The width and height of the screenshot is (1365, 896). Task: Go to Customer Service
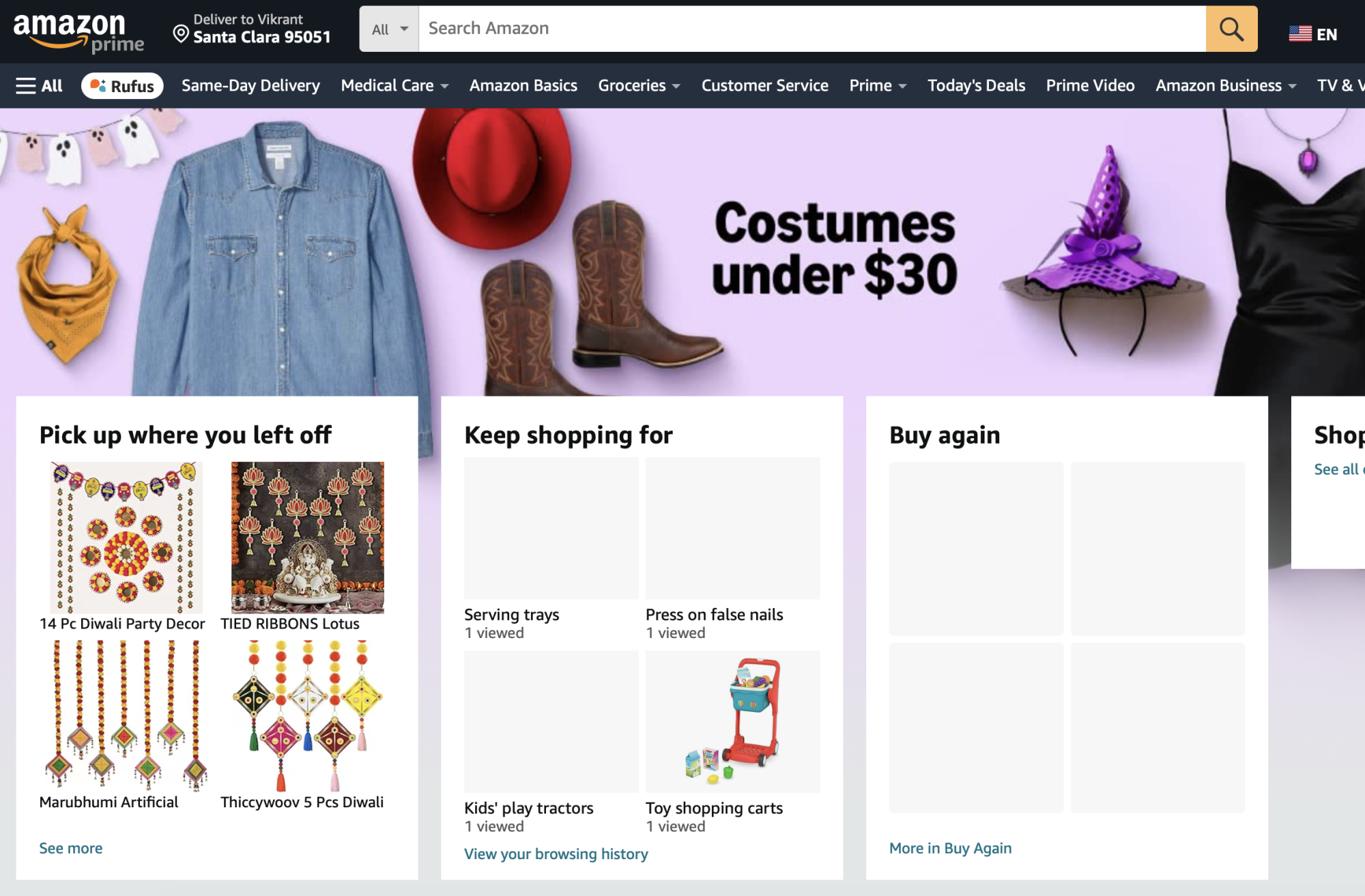coord(764,85)
